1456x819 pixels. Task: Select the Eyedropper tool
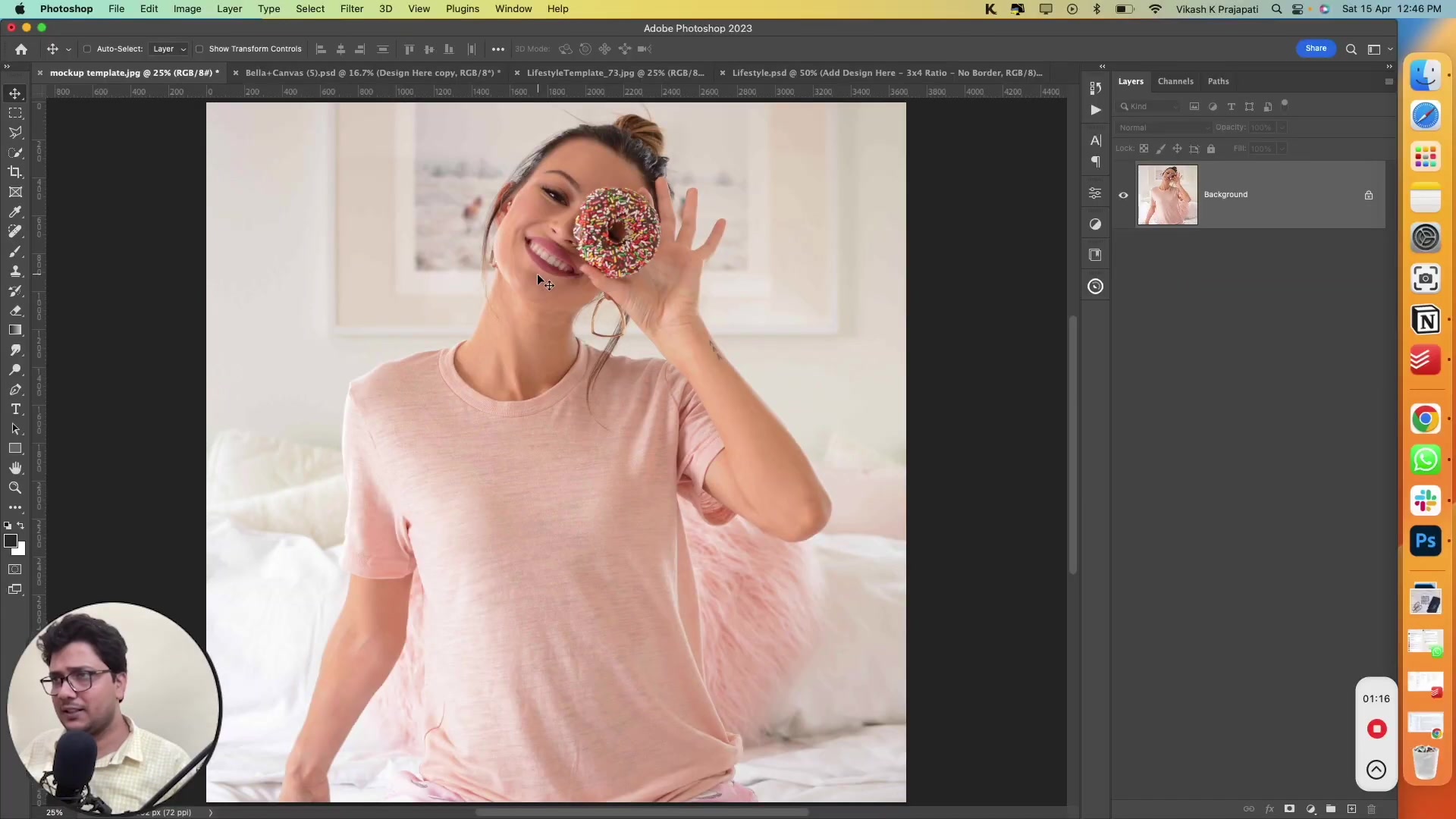click(x=15, y=212)
